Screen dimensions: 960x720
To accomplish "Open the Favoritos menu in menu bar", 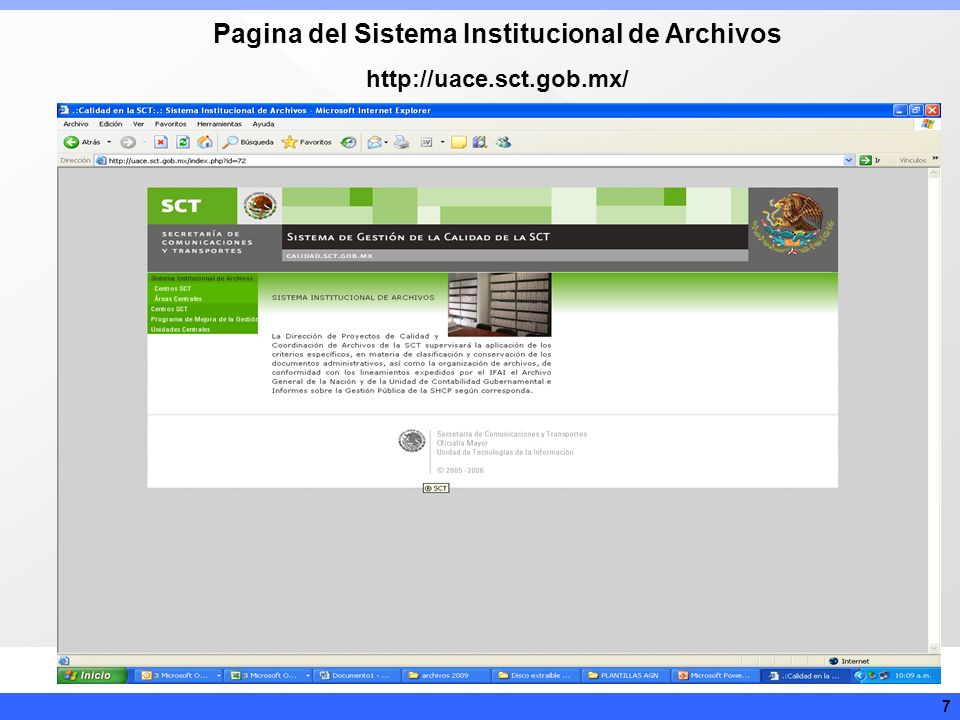I will tap(171, 124).
